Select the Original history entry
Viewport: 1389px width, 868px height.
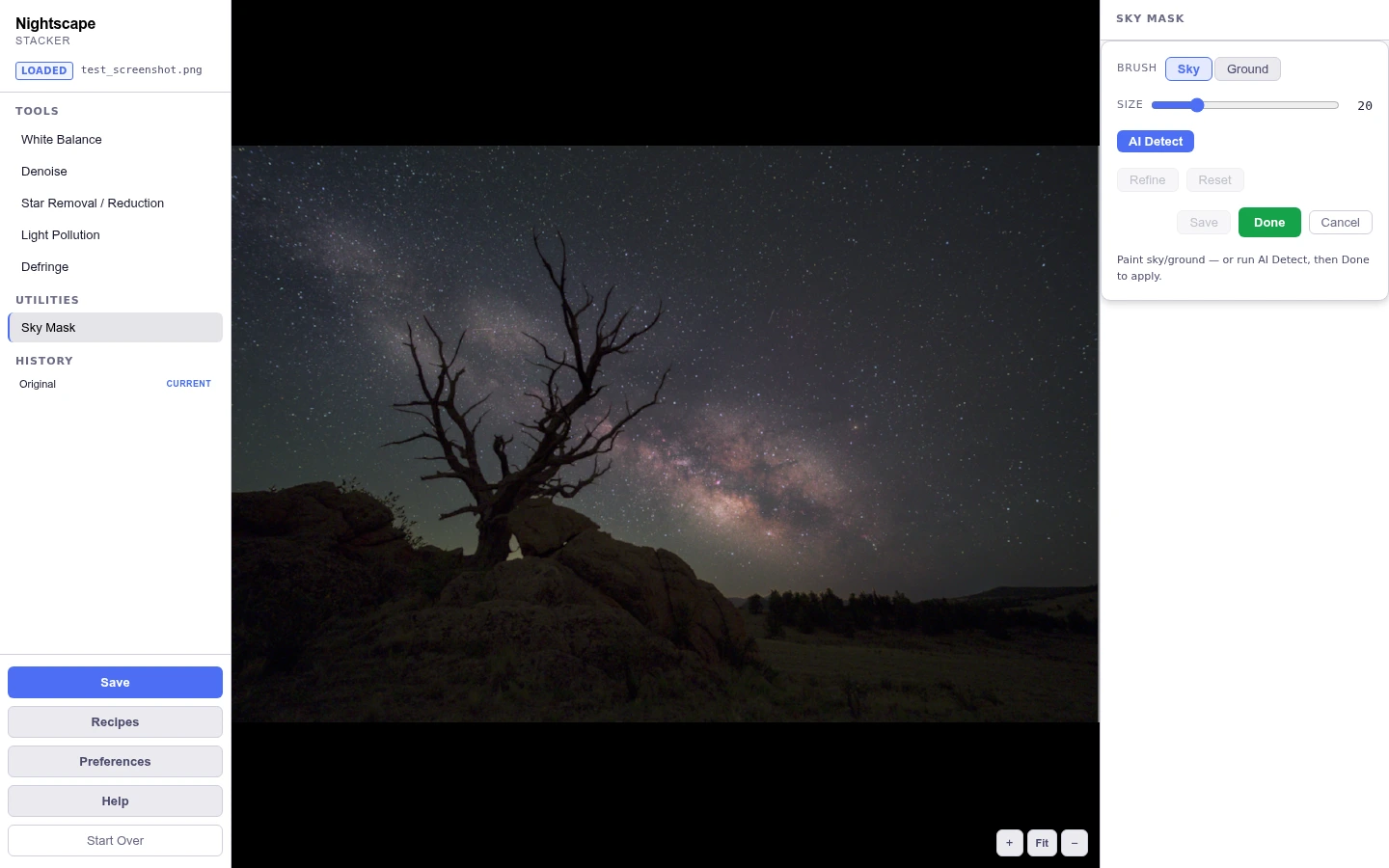pyautogui.click(x=115, y=384)
